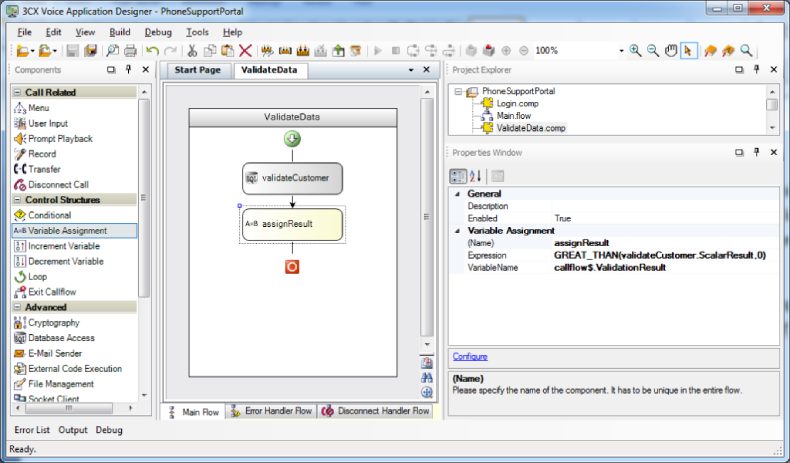Open Print Preview from the toolbar
The height and width of the screenshot is (463, 790).
112,50
